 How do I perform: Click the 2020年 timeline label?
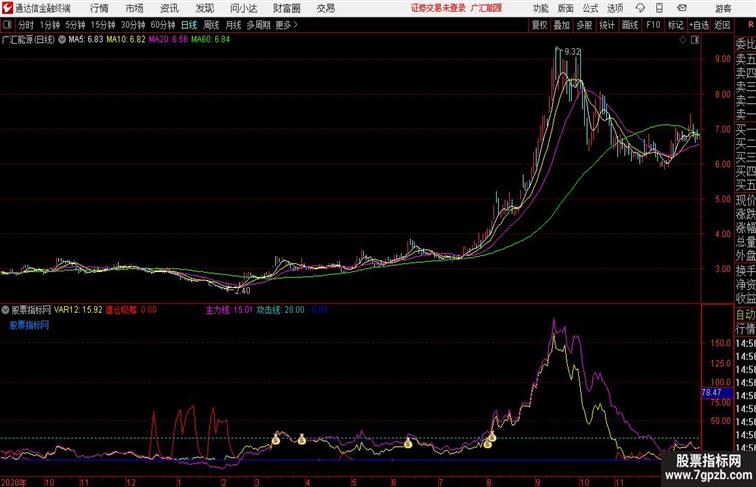[14, 482]
